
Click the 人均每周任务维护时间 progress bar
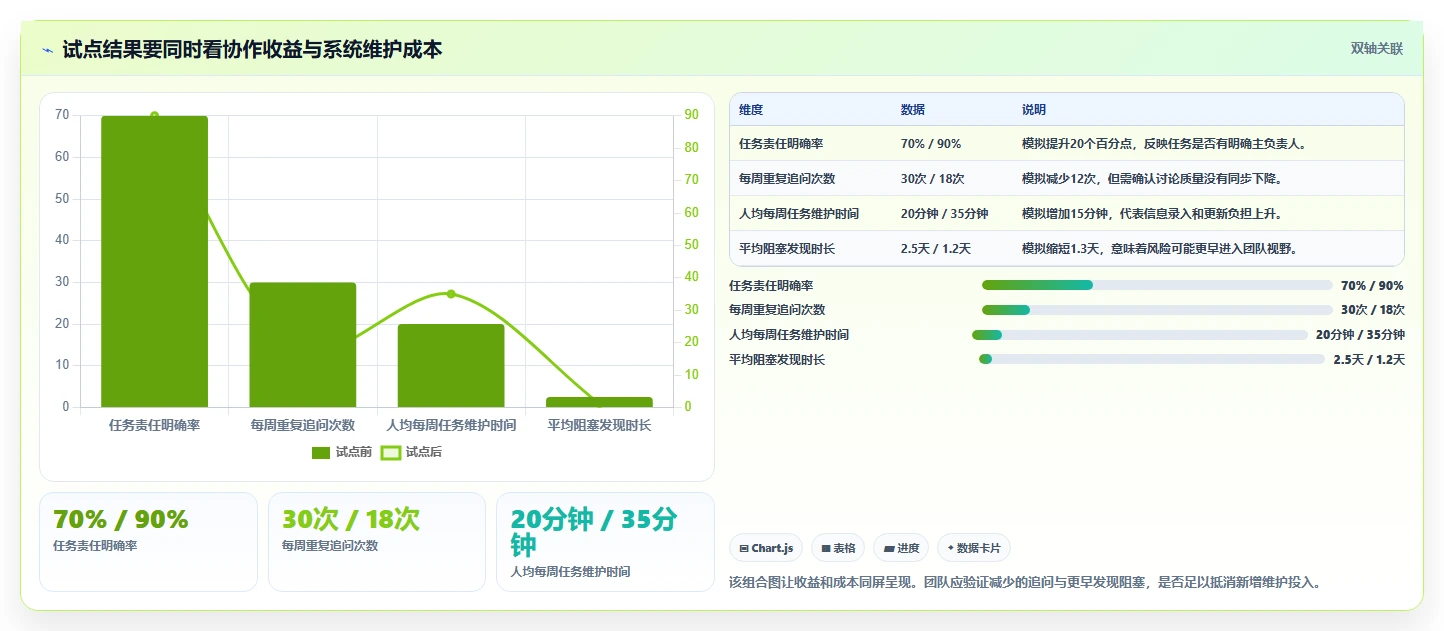pos(1140,335)
